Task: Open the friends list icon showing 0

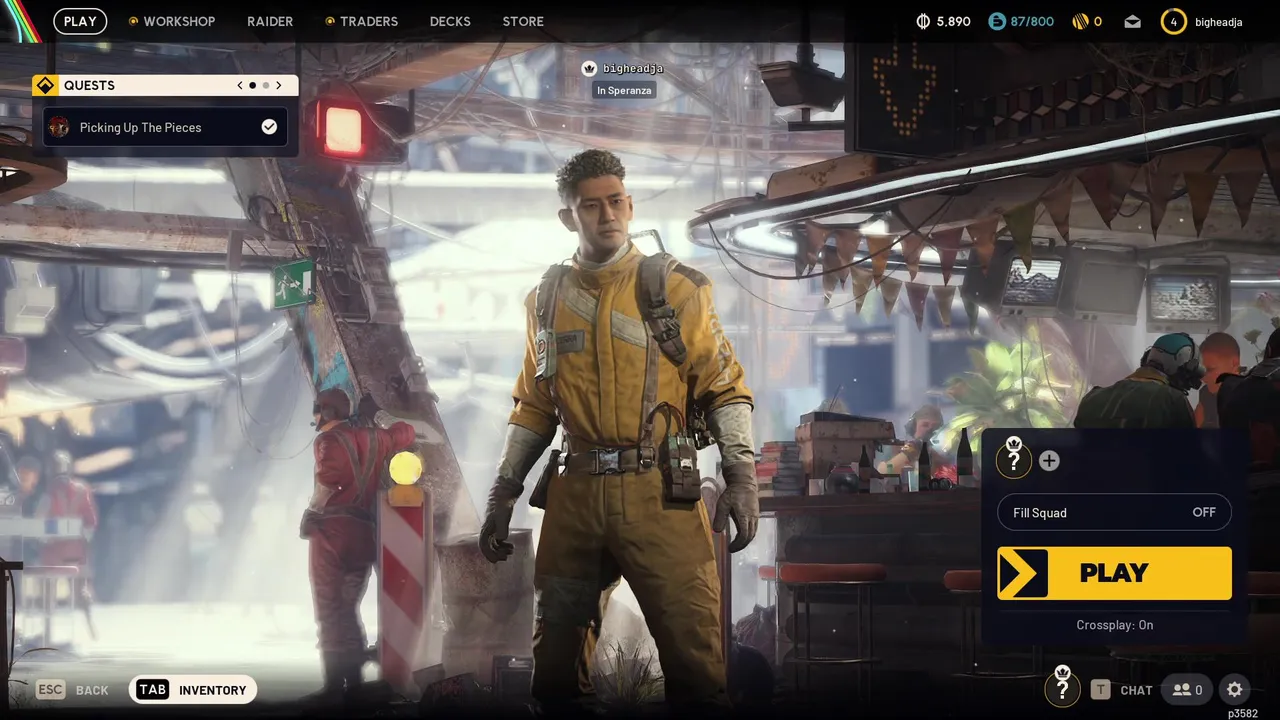Action: point(1188,689)
